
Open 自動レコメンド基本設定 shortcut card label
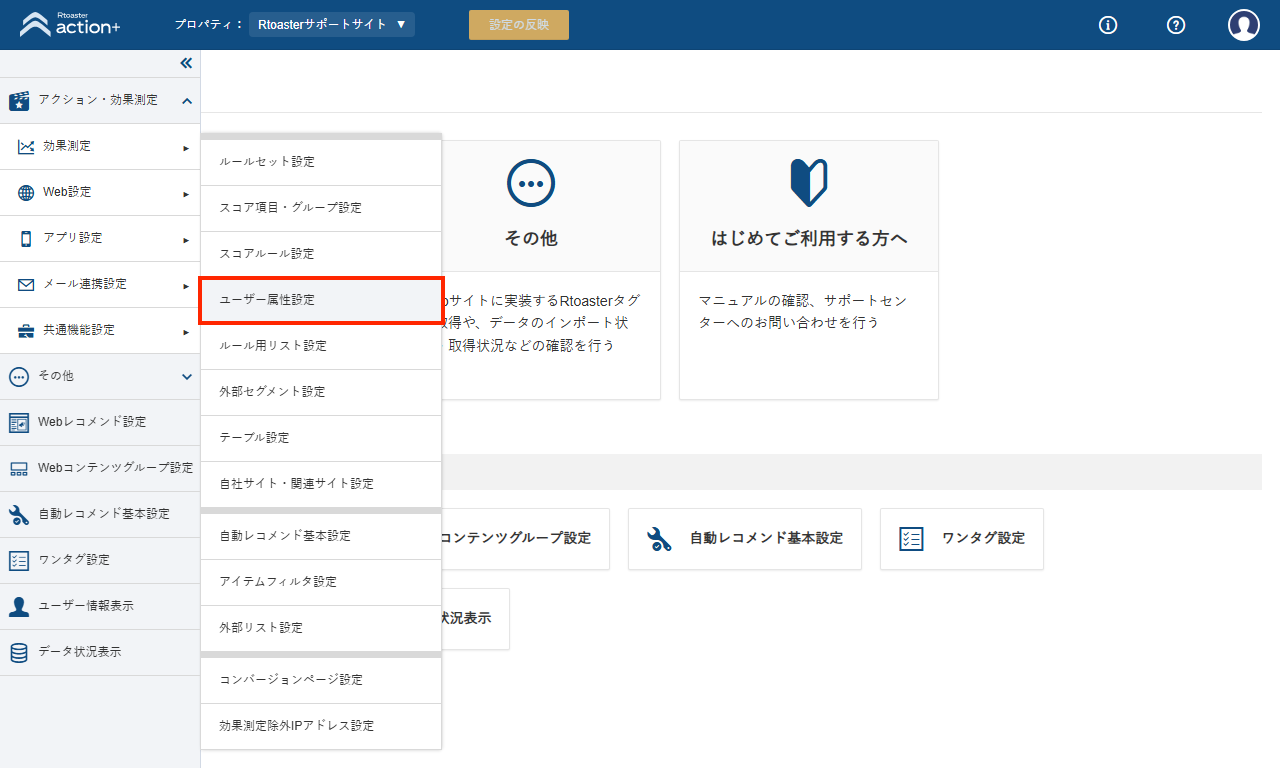[x=766, y=539]
